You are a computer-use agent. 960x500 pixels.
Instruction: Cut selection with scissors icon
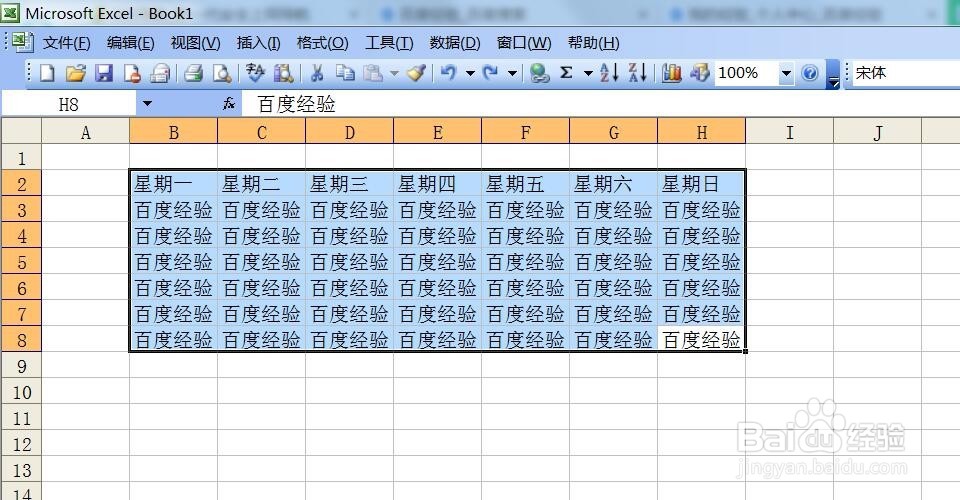[317, 73]
